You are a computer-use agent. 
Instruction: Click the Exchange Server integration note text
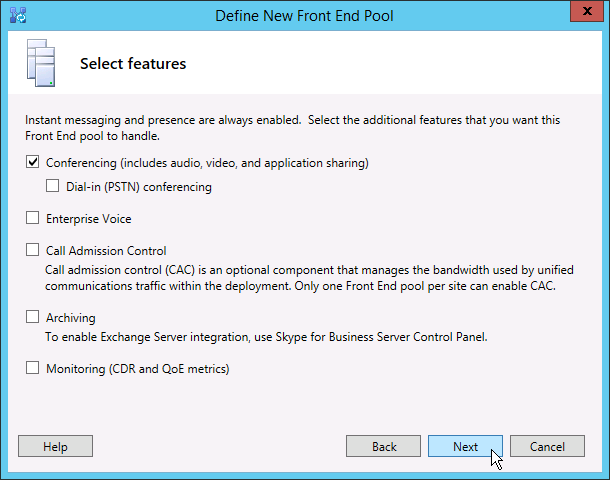pos(266,337)
